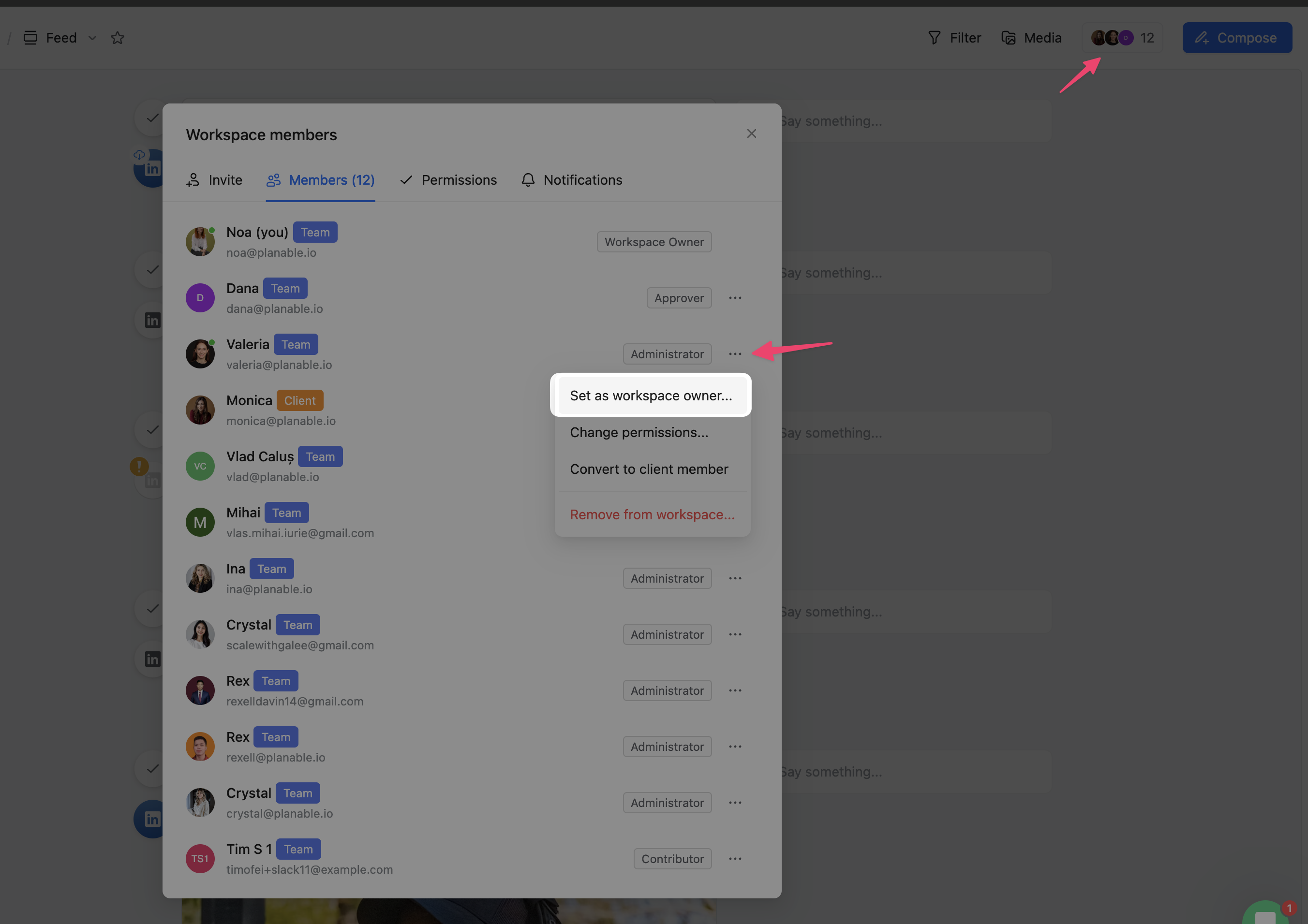Click the Compose button
The height and width of the screenshot is (924, 1308).
1237,38
